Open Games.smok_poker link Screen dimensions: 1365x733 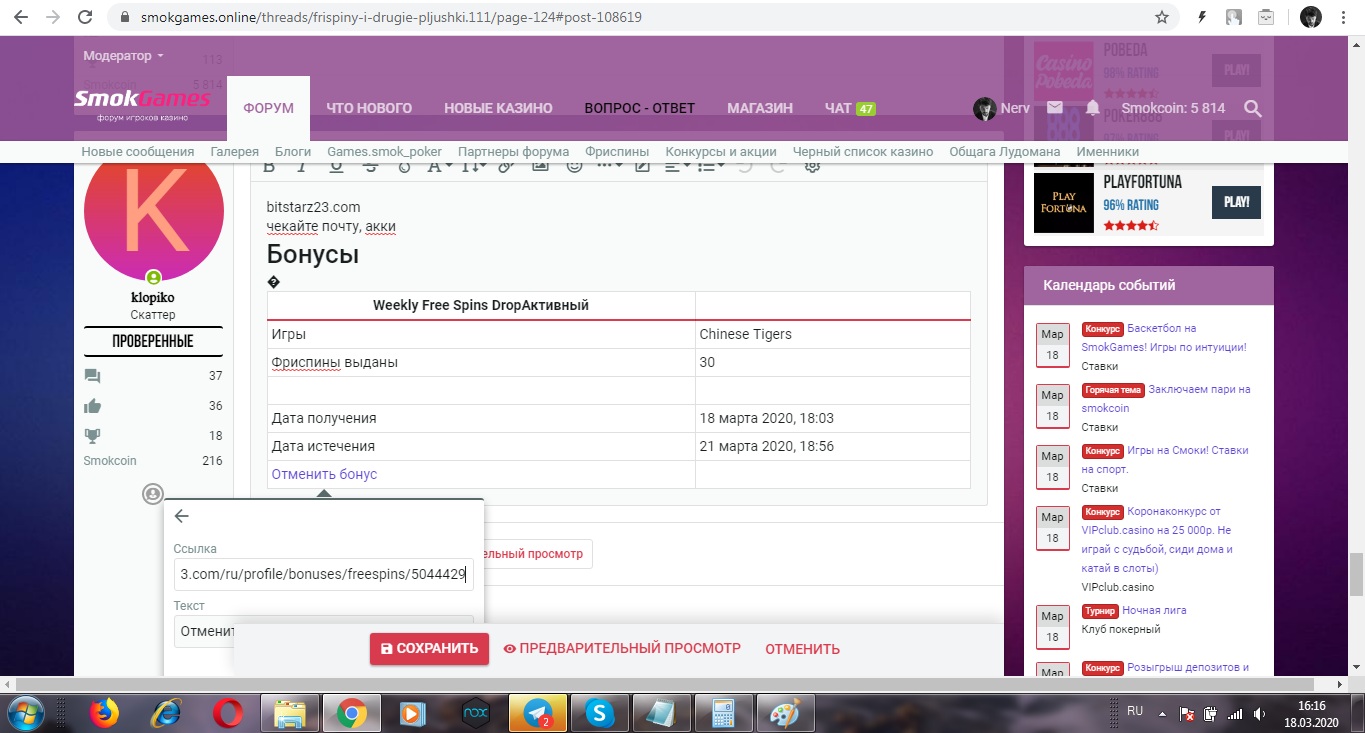click(385, 152)
